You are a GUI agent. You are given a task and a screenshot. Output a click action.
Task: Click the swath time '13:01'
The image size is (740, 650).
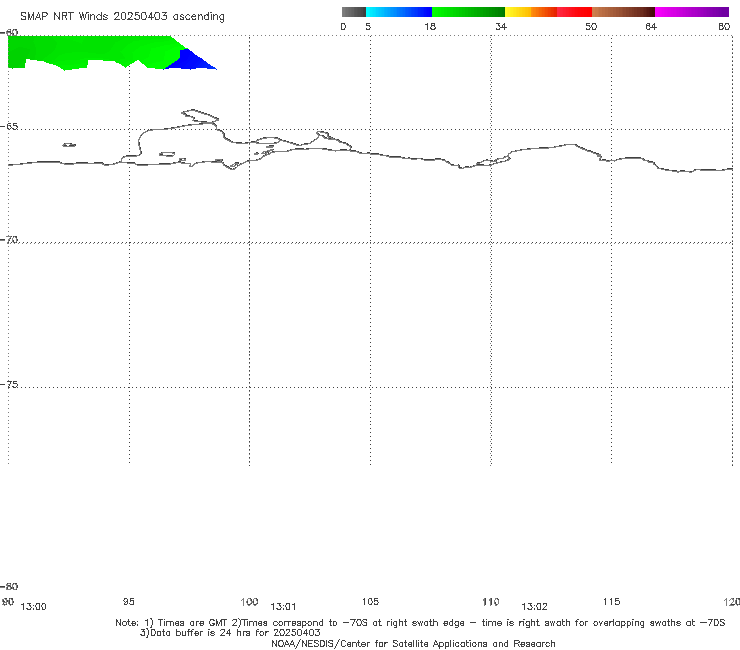tap(283, 607)
